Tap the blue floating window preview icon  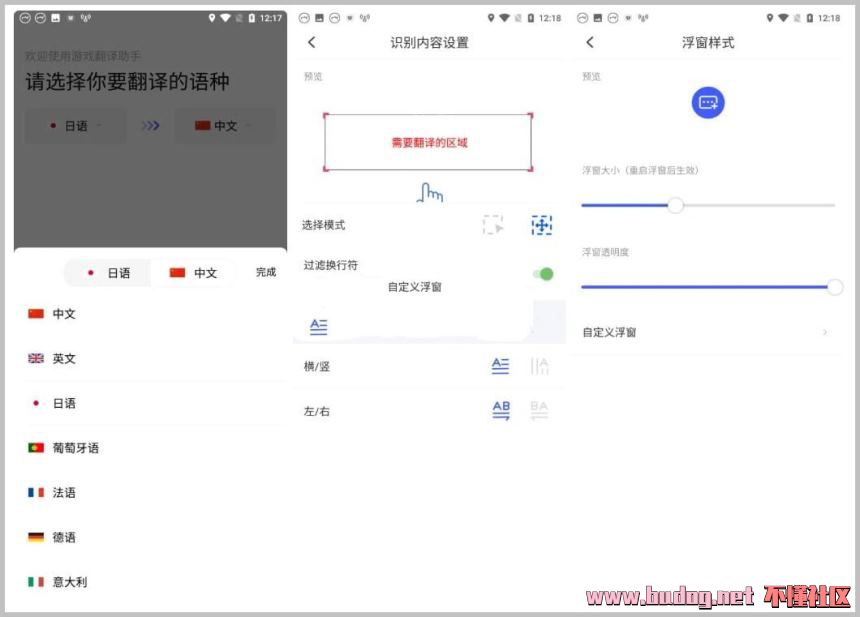[x=708, y=102]
